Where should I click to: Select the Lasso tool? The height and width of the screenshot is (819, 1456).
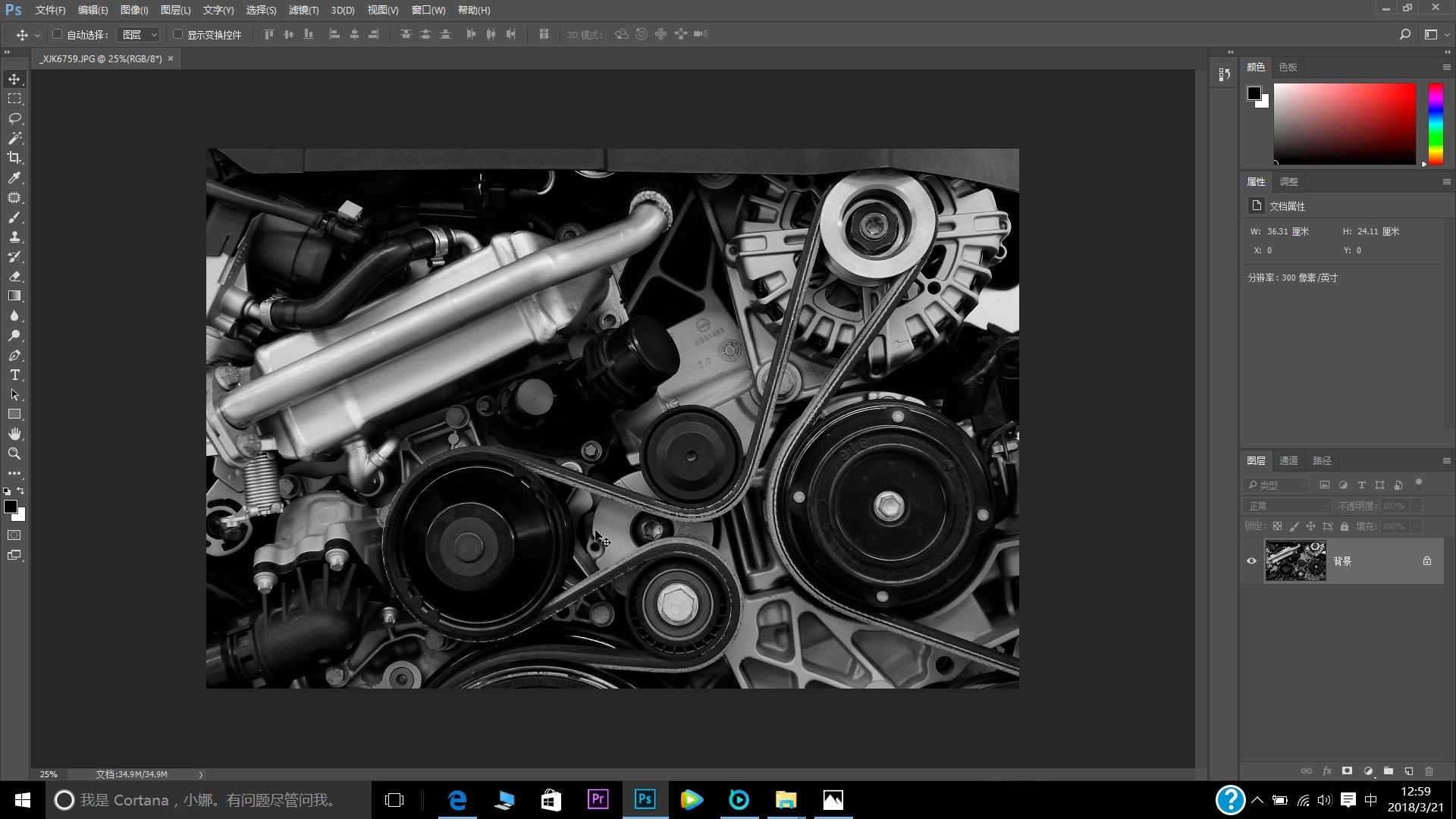[14, 118]
